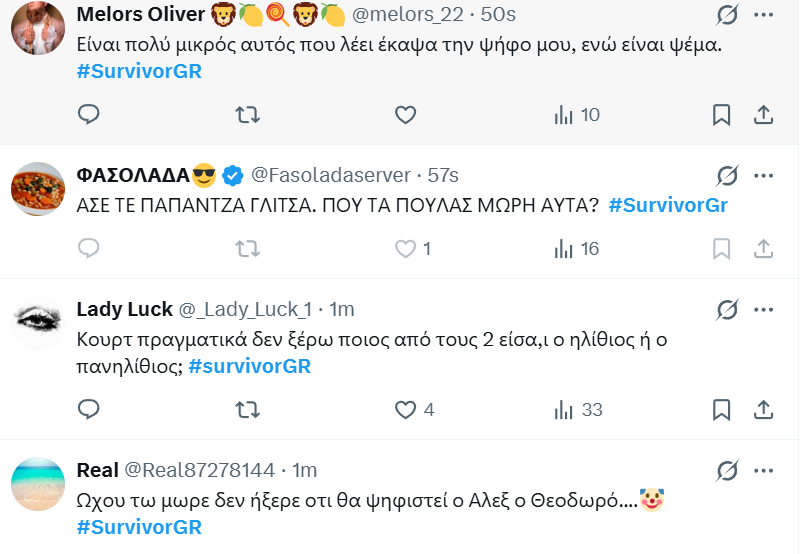Open Real's beach profile picture

click(x=38, y=484)
